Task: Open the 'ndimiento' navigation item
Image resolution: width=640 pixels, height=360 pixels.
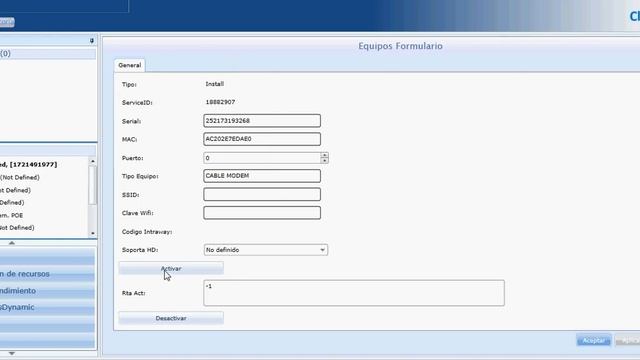Action: coord(47,291)
